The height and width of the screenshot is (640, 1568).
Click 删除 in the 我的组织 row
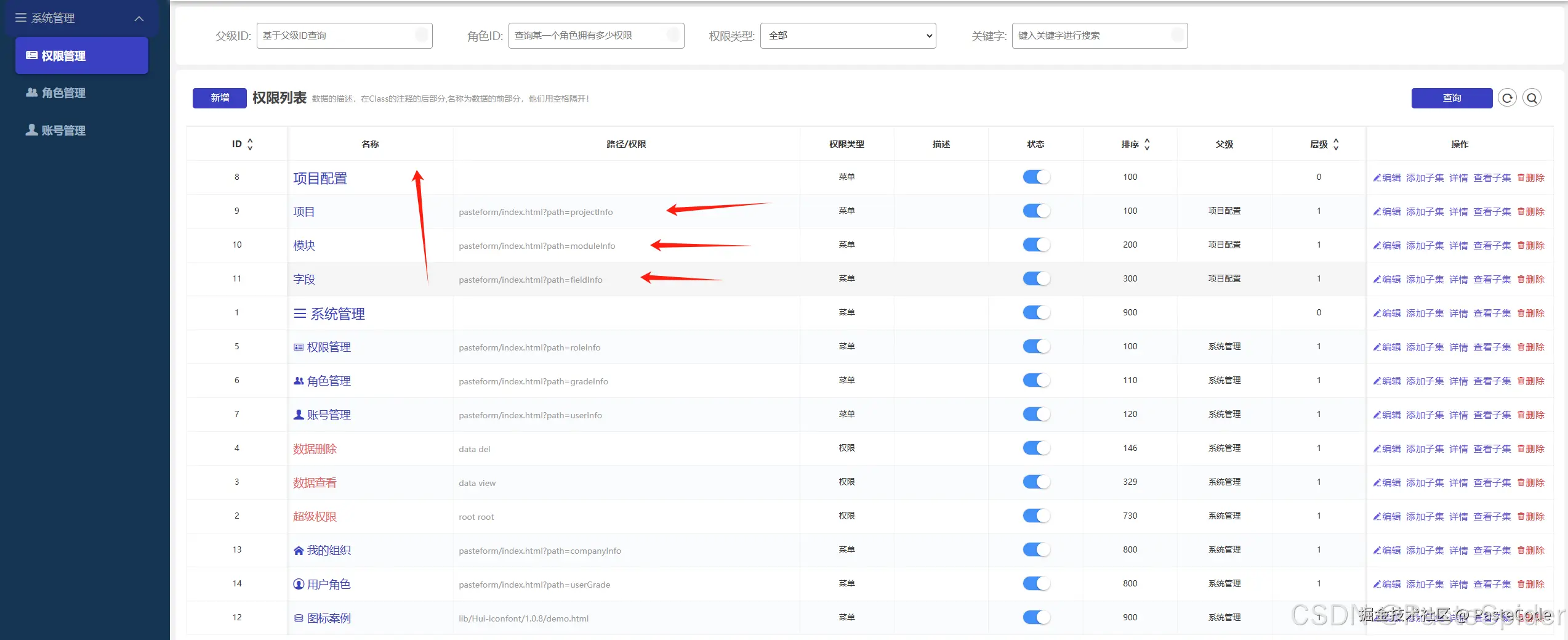pos(1531,551)
